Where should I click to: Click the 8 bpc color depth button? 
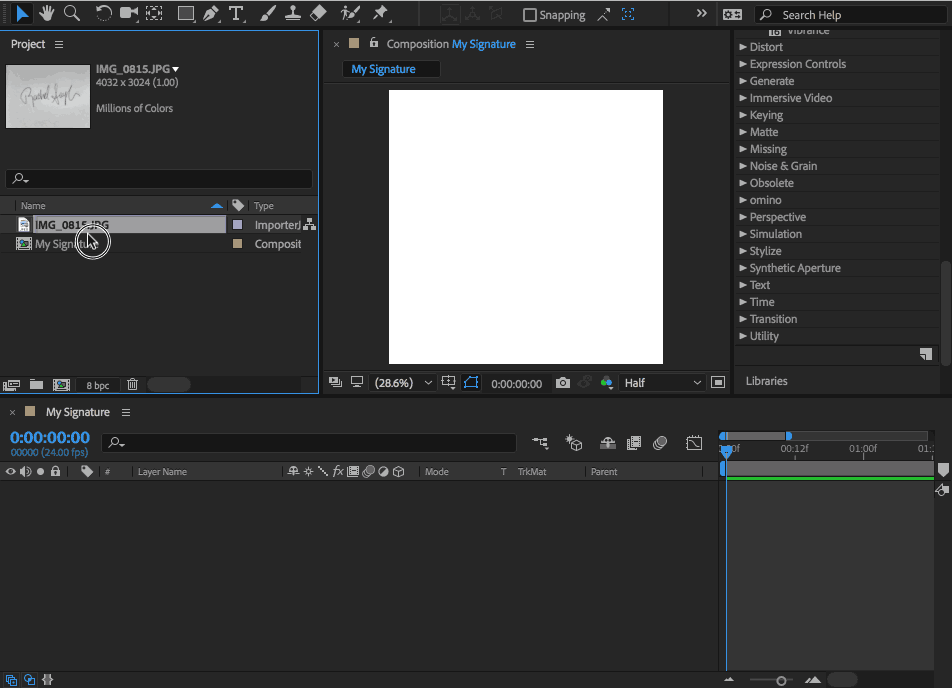point(98,385)
